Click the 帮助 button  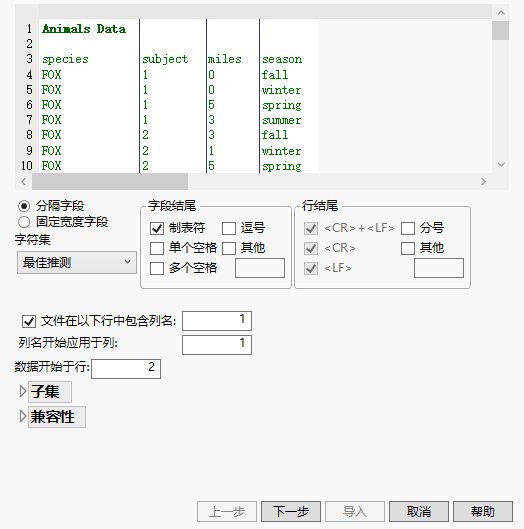(x=483, y=511)
